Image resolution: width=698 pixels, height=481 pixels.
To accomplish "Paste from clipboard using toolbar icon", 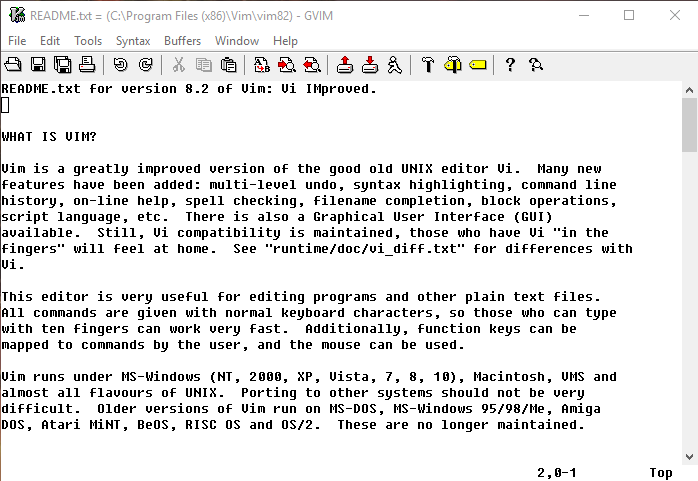I will [x=229, y=65].
